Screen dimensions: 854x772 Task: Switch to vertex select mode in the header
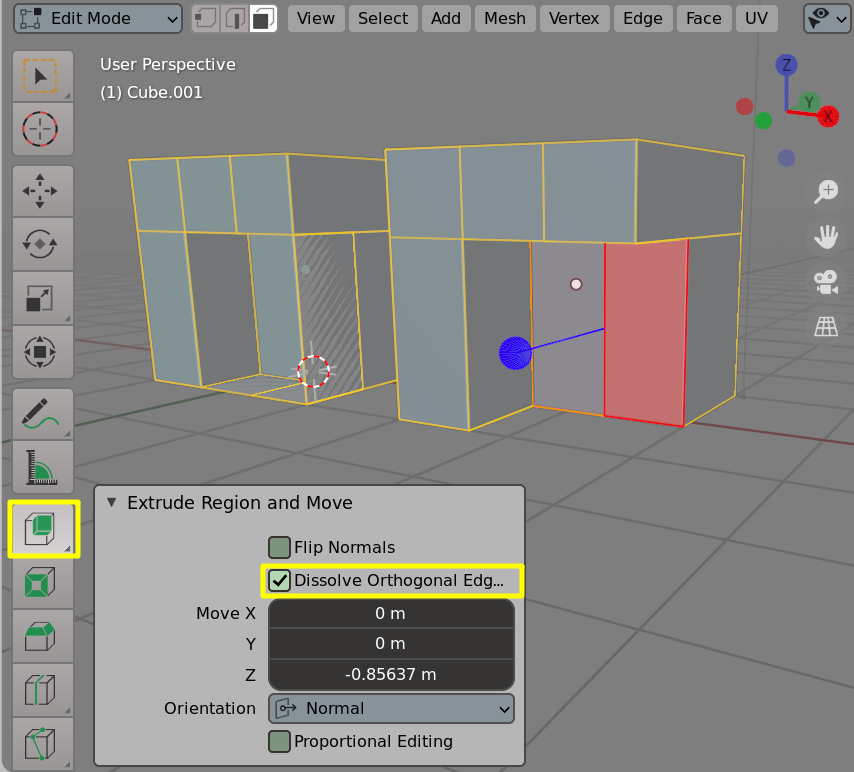coord(205,18)
